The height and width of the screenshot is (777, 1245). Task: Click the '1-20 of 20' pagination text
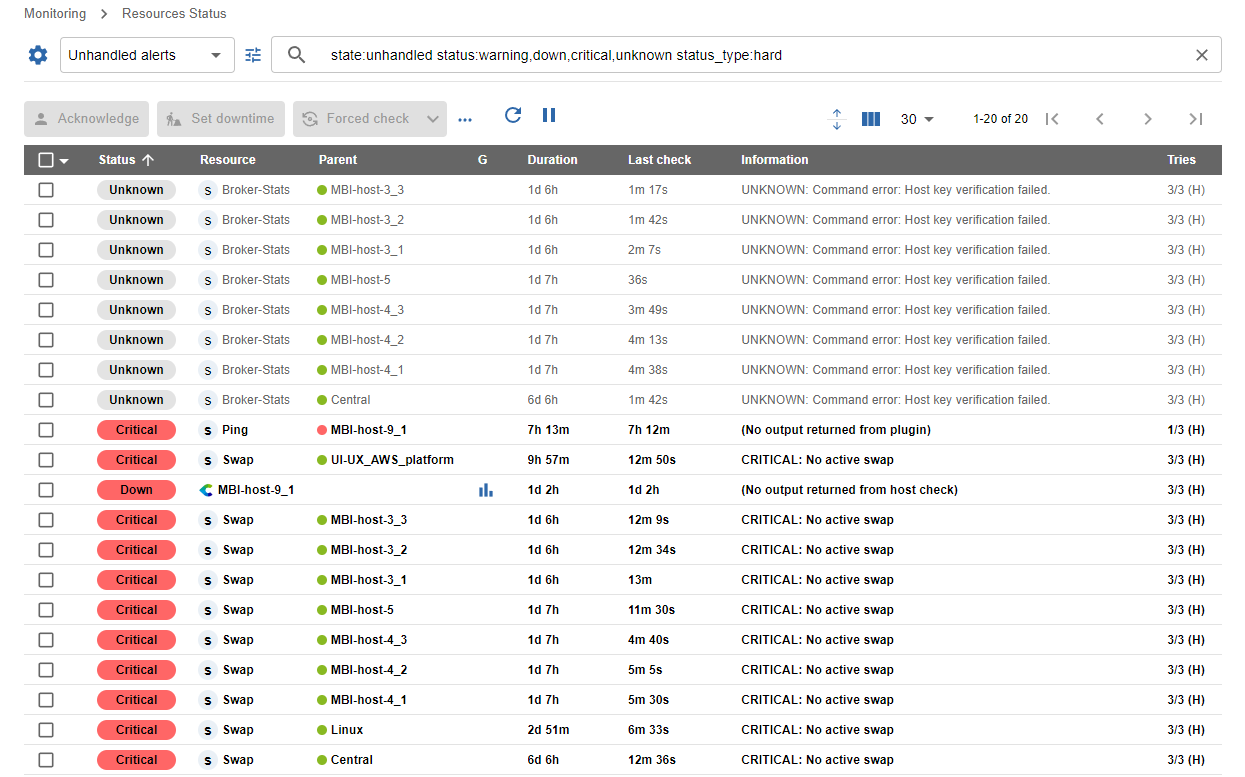(x=1000, y=119)
